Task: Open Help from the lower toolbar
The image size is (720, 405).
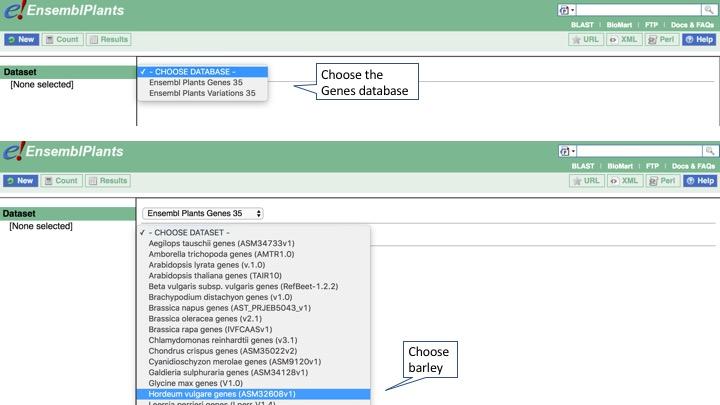Action: [700, 180]
